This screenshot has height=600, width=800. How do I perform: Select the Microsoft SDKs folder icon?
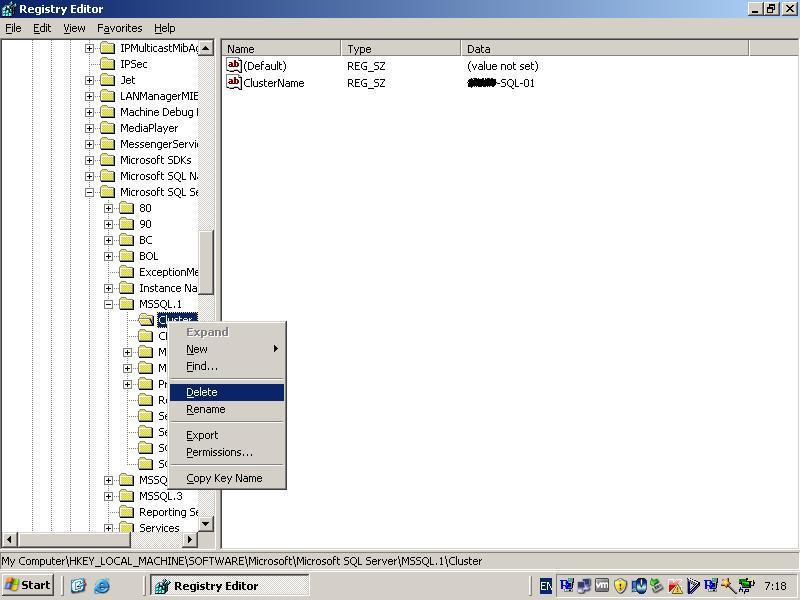click(108, 160)
